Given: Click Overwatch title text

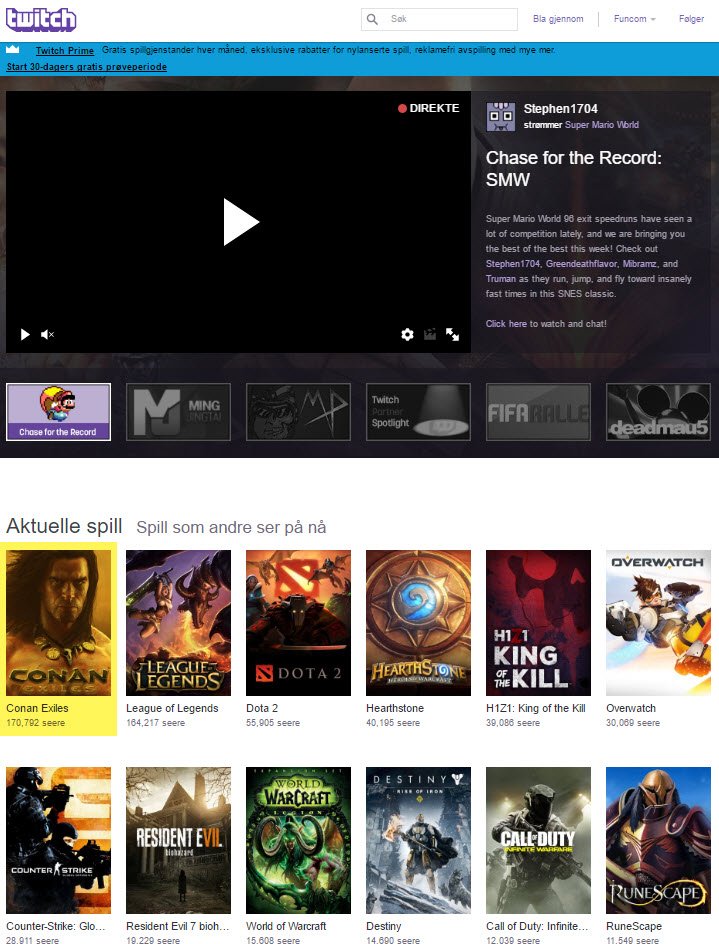Looking at the screenshot, I should (631, 709).
